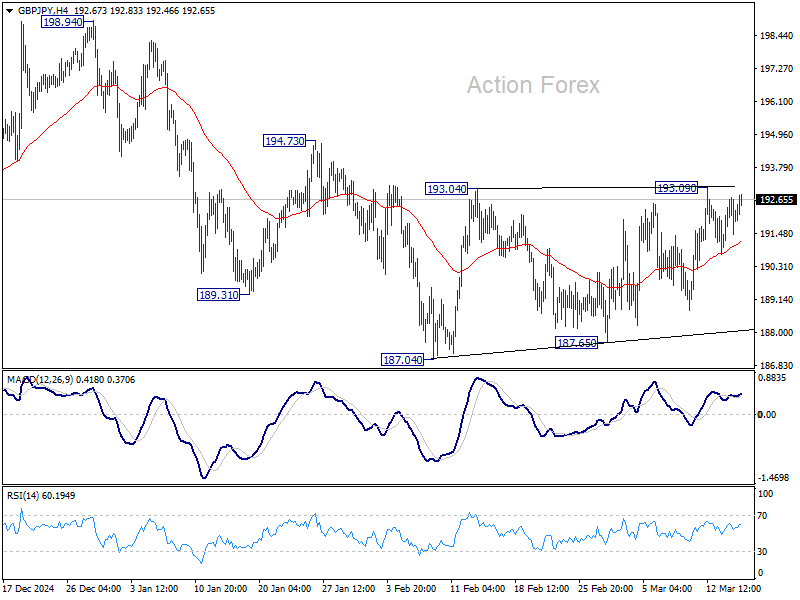Image resolution: width=800 pixels, height=600 pixels.
Task: Click the 20 Jan 04:00 time label
Action: tap(285, 588)
